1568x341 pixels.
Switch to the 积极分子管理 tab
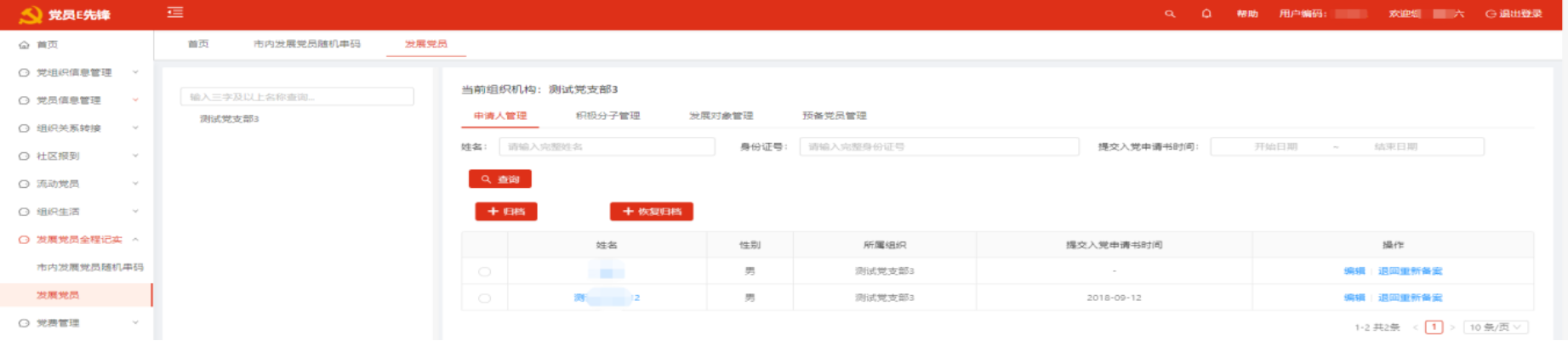607,116
